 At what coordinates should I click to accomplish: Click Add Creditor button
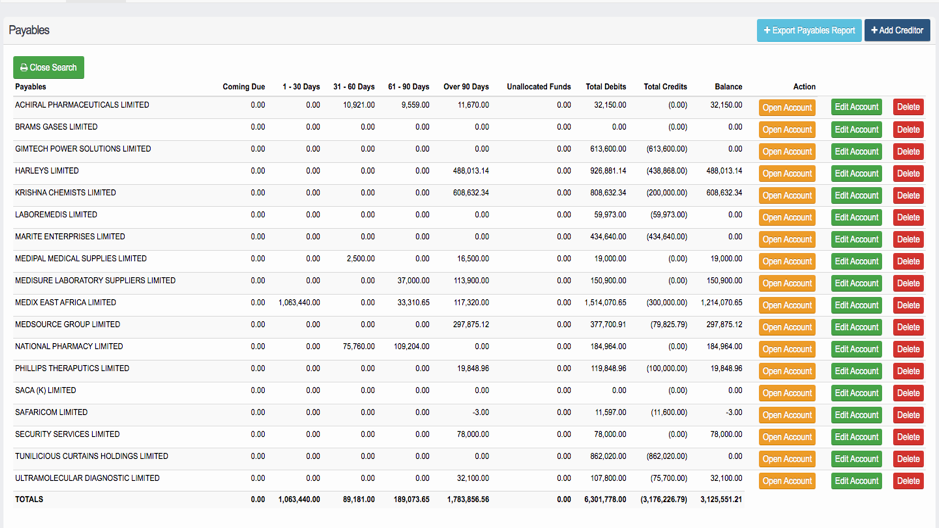pos(897,31)
